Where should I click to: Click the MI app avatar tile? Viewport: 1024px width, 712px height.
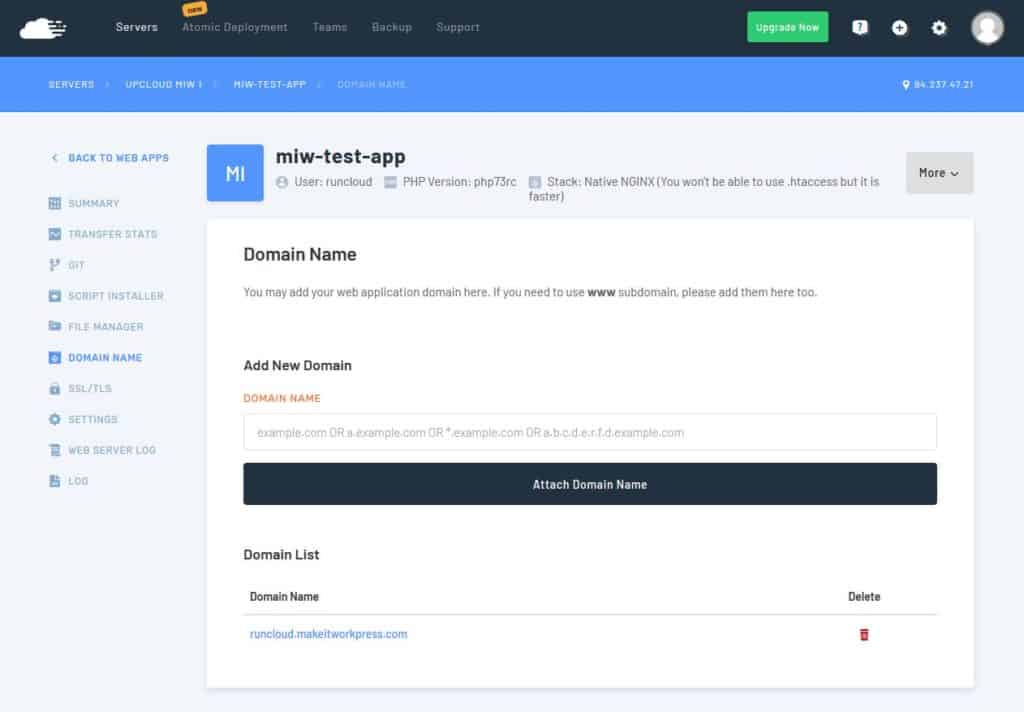pyautogui.click(x=235, y=172)
